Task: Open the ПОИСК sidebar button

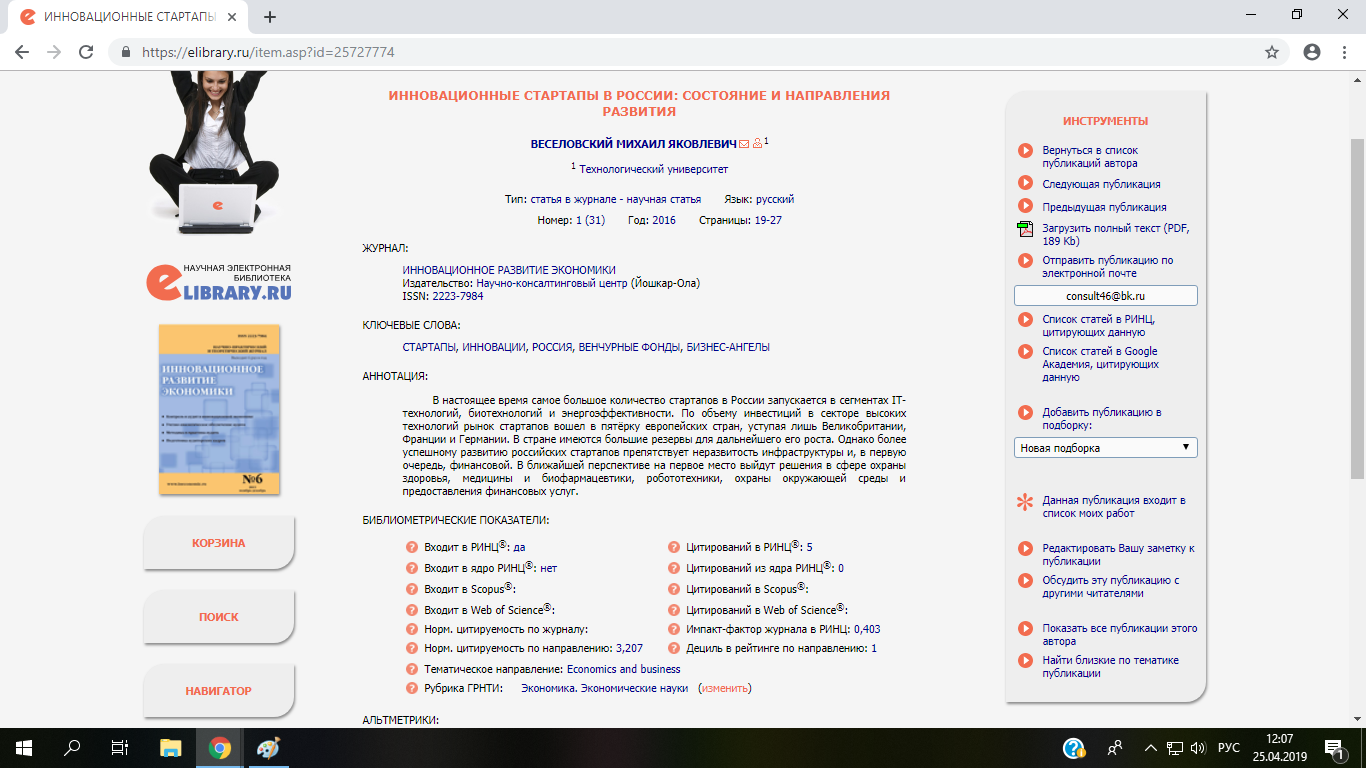Action: [x=218, y=617]
